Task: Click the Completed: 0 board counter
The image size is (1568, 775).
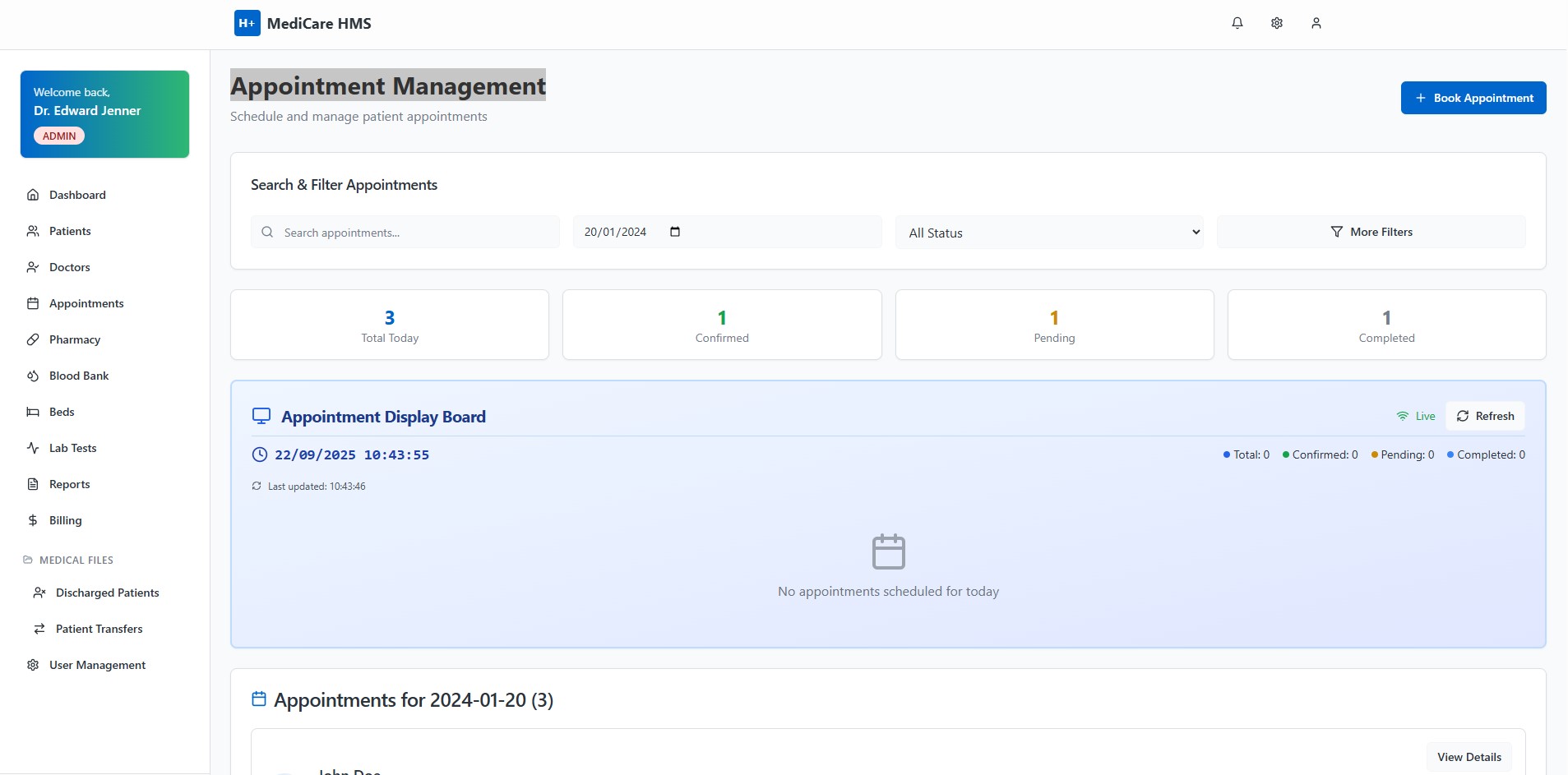Action: click(1487, 454)
